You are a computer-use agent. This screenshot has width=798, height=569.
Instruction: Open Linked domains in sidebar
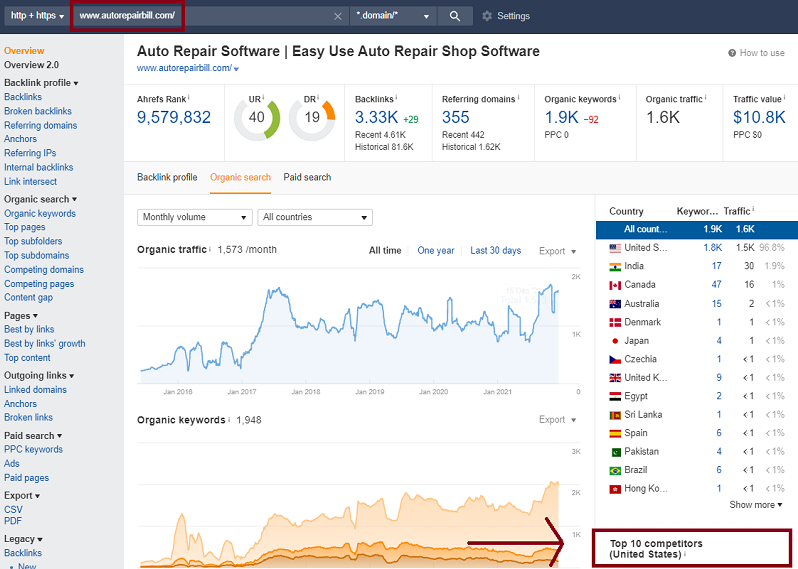pyautogui.click(x=35, y=390)
